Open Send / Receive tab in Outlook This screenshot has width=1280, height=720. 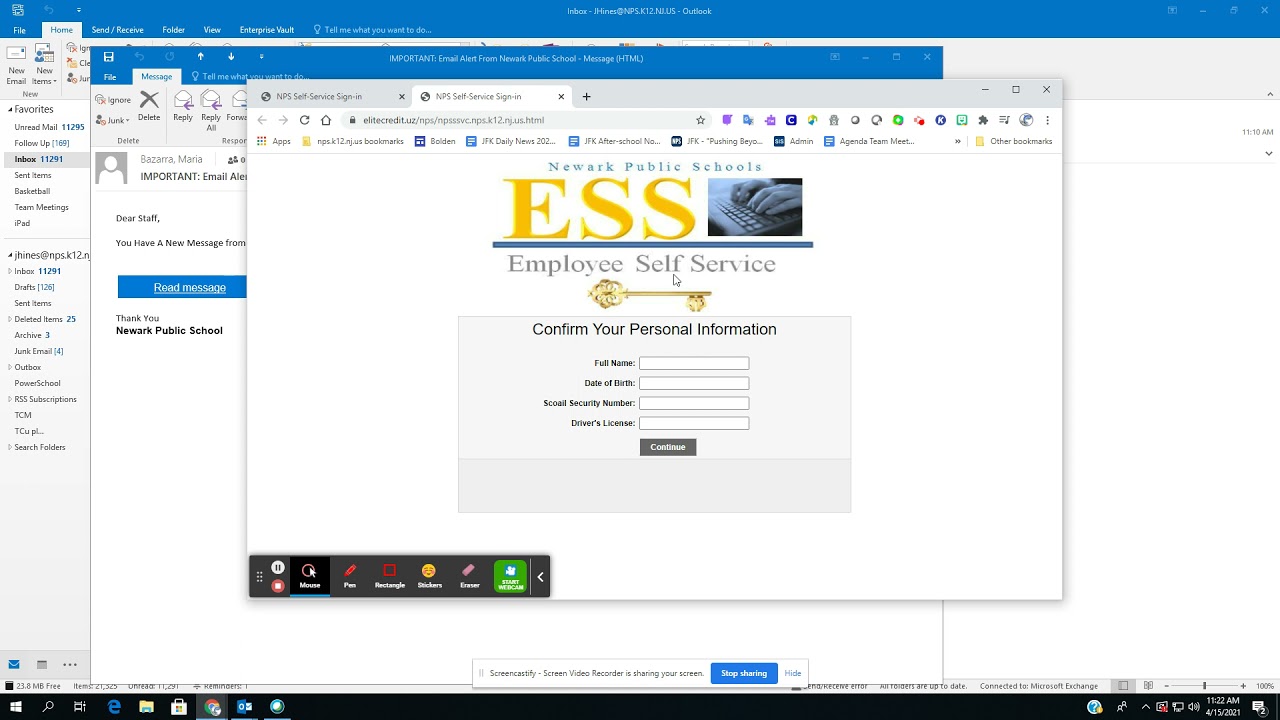[118, 30]
